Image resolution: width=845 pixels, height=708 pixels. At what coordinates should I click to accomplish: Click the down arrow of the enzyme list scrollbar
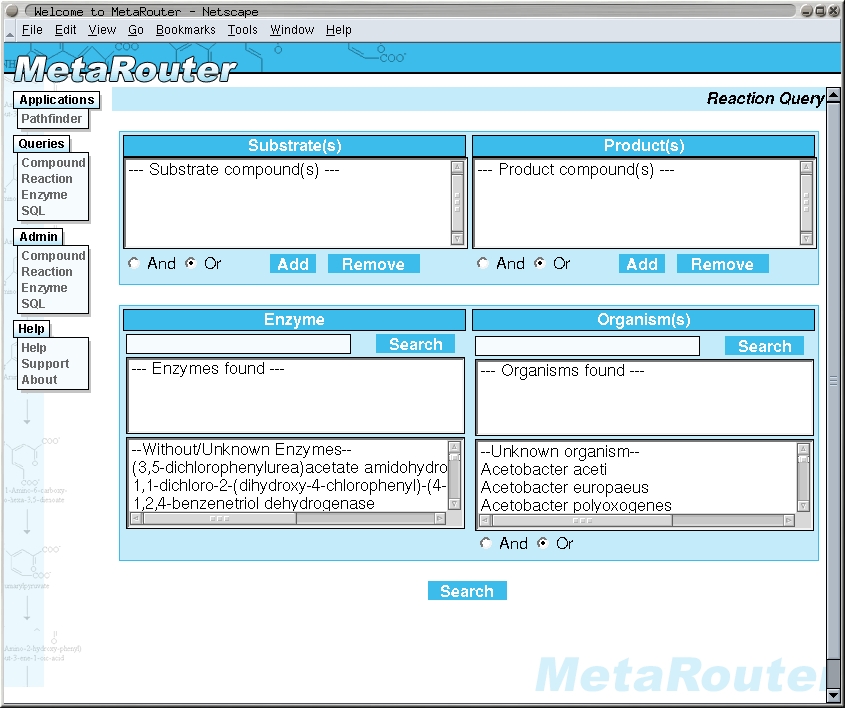pos(454,504)
